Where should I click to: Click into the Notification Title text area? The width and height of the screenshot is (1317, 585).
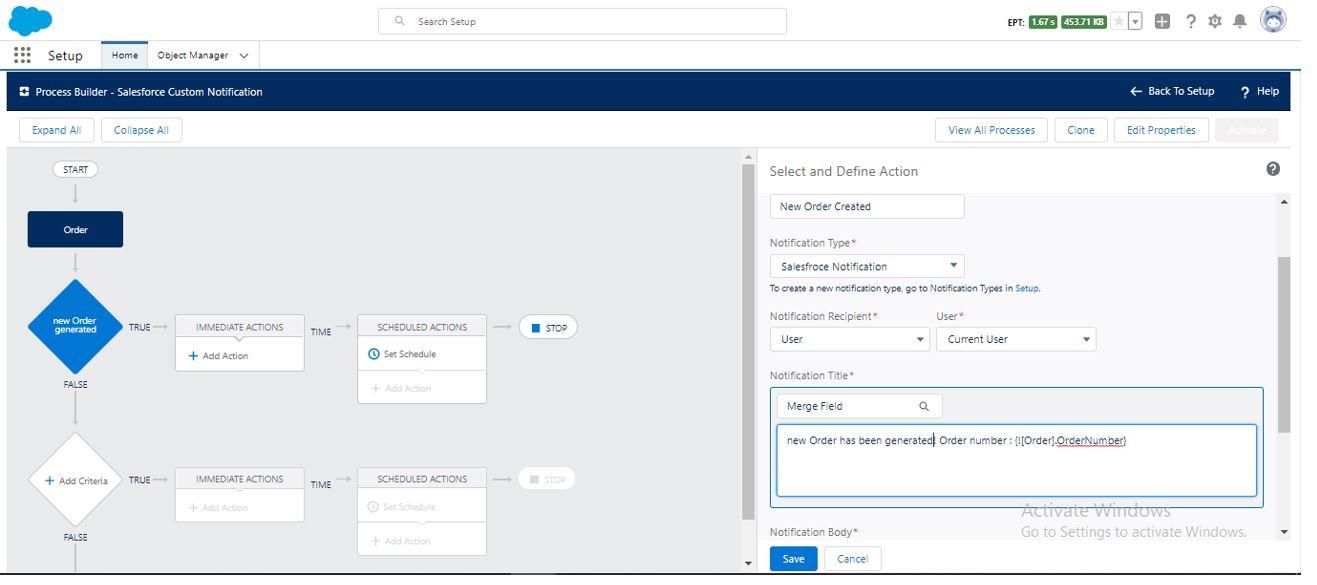click(x=1016, y=461)
